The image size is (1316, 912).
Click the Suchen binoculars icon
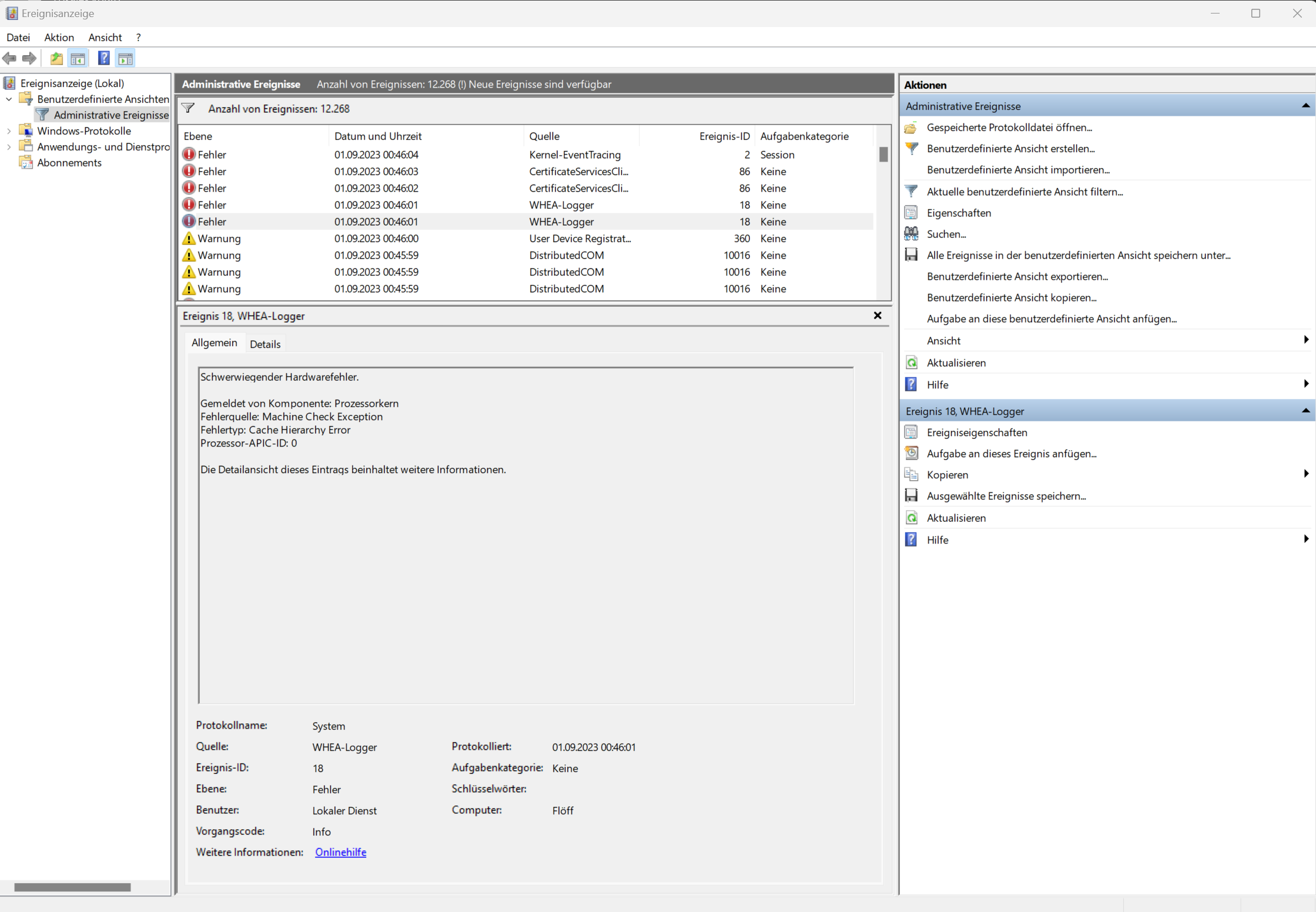[911, 234]
